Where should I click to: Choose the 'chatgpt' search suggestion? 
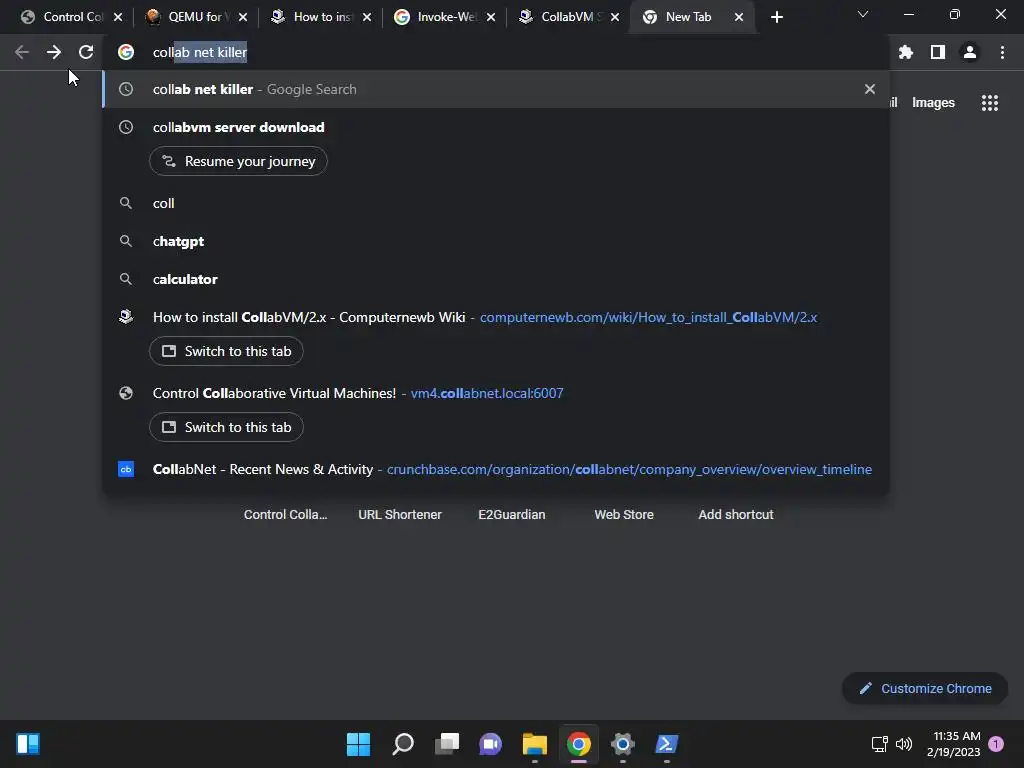coord(496,241)
